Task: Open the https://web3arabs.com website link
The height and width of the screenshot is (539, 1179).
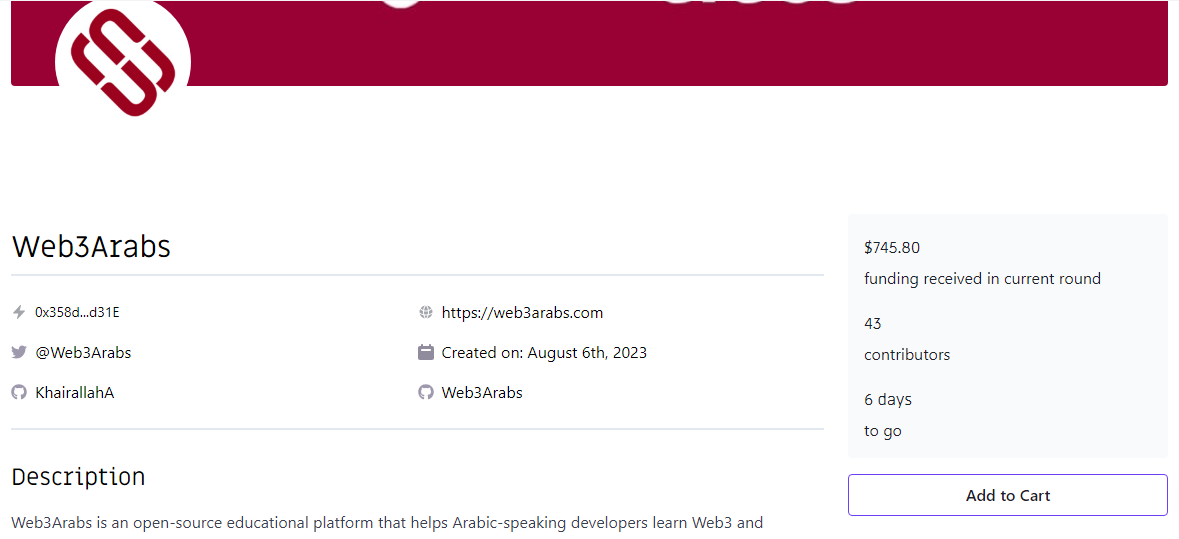Action: (x=522, y=313)
